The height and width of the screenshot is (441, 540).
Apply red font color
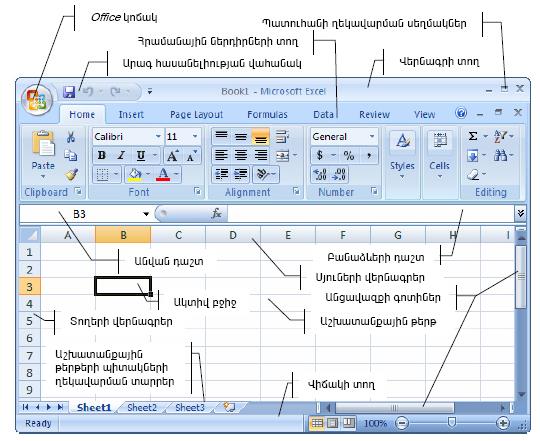pos(163,174)
